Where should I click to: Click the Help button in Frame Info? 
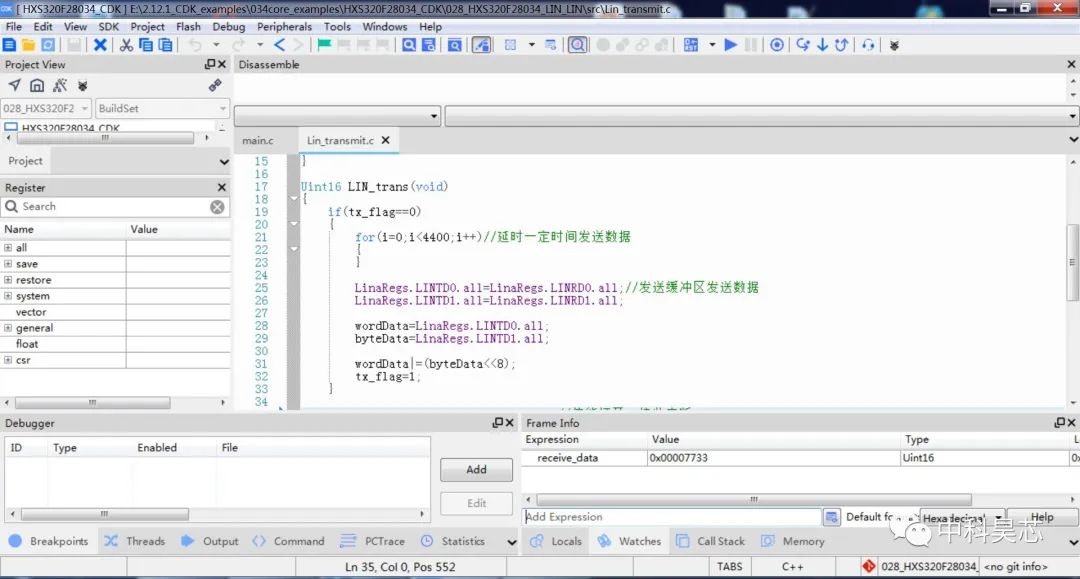pyautogui.click(x=1041, y=516)
